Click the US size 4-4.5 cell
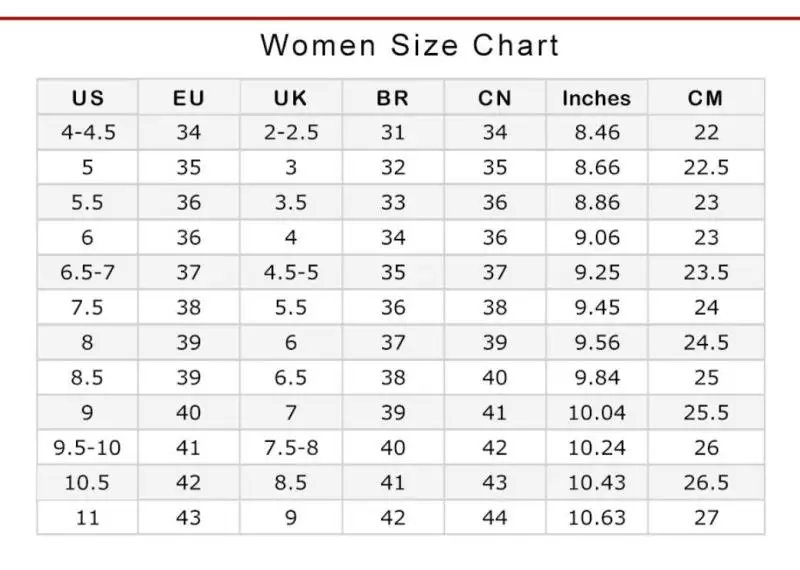800x570 pixels. click(87, 132)
